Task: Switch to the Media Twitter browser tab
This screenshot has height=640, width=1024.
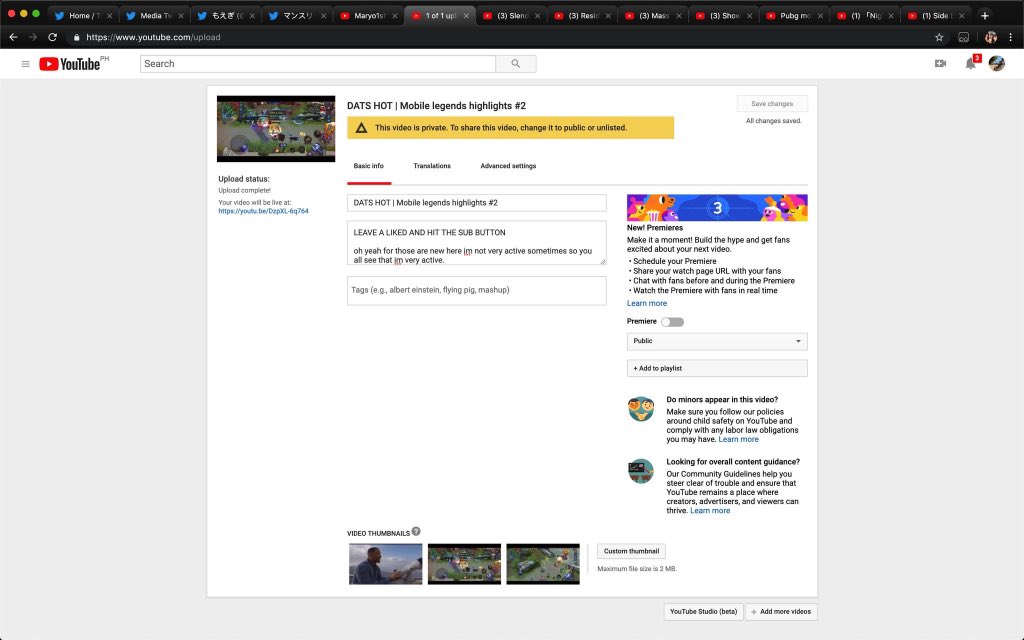Action: pos(155,16)
